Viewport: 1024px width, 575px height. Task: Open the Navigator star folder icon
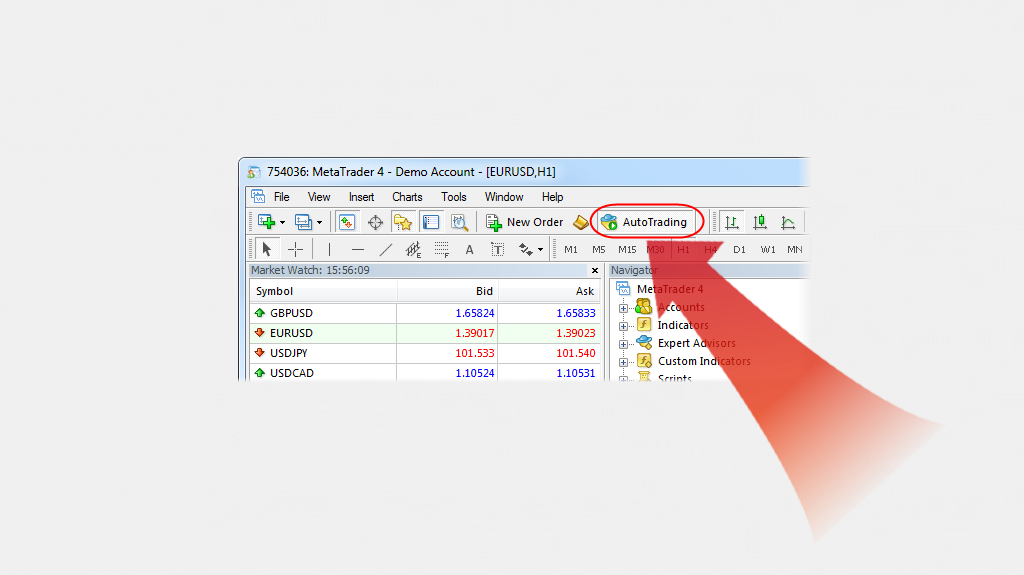403,222
